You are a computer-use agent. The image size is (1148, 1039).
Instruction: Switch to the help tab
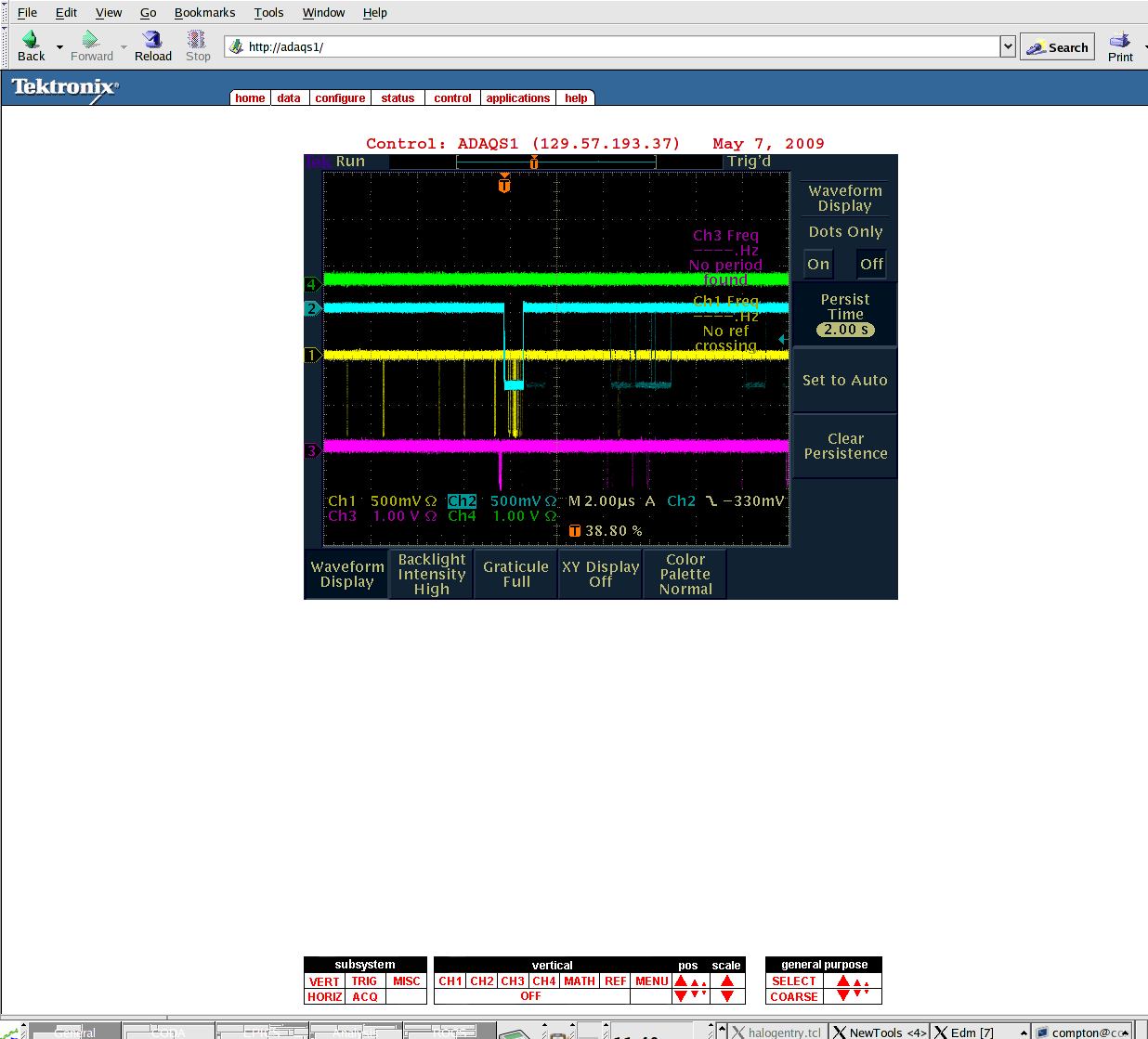click(x=576, y=97)
